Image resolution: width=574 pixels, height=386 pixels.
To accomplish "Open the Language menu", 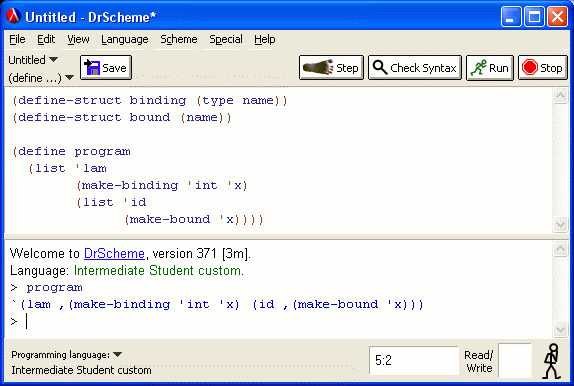I will (124, 39).
